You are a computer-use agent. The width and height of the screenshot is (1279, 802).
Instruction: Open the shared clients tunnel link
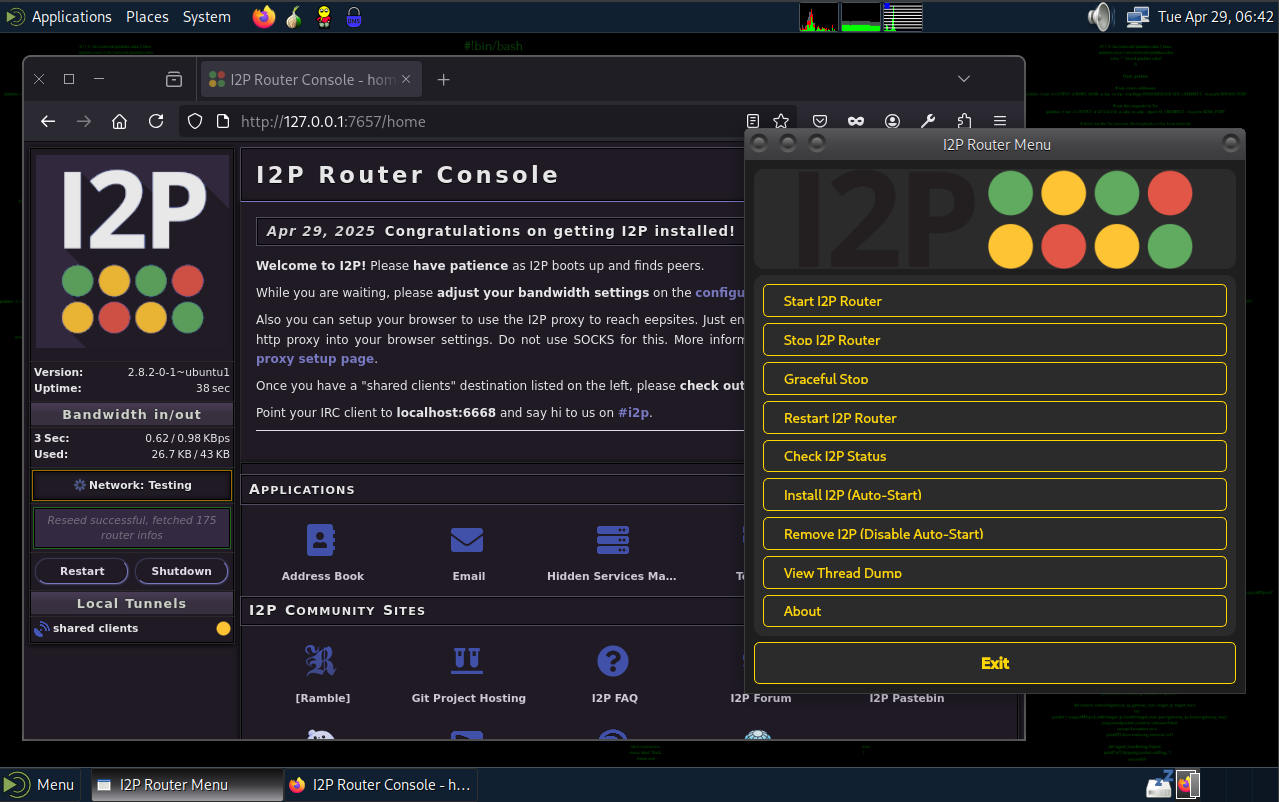[96, 628]
